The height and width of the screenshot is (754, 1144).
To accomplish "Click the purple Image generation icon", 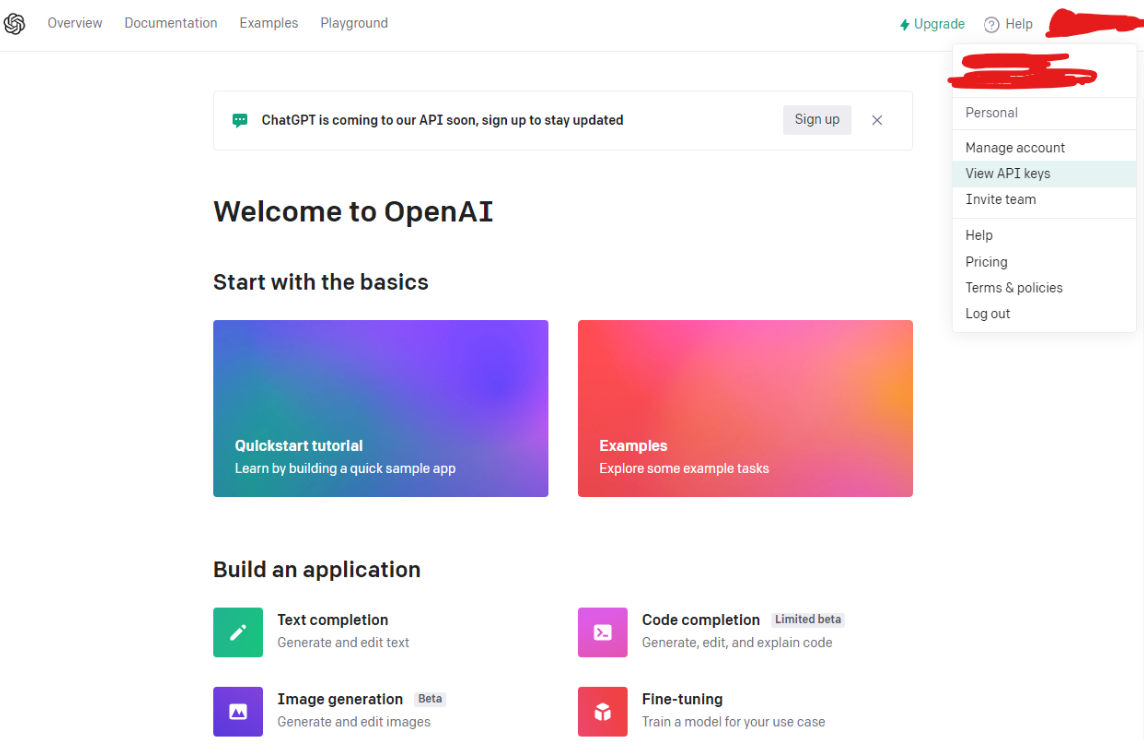I will click(x=238, y=712).
